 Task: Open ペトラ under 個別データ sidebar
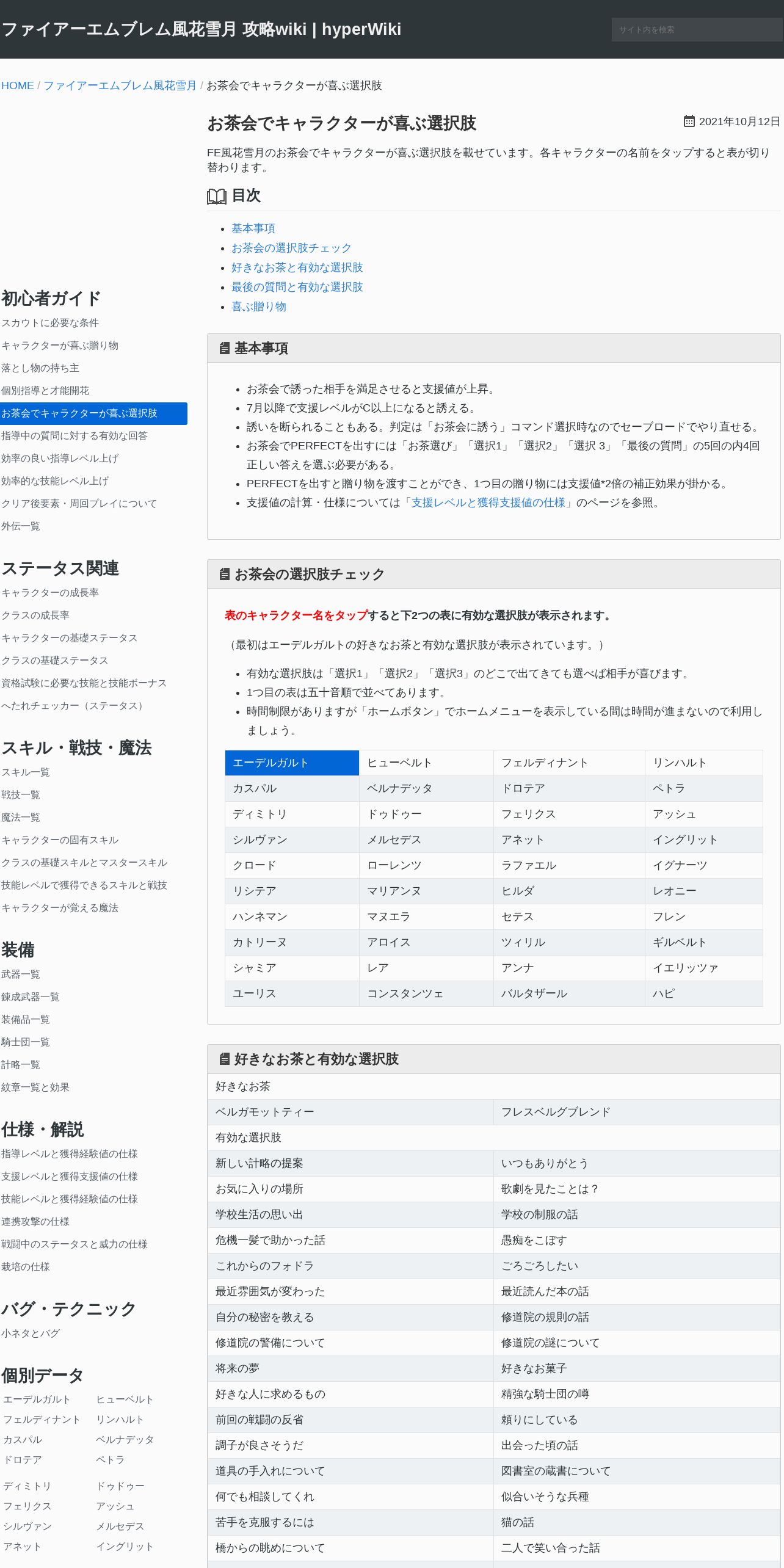(111, 1460)
